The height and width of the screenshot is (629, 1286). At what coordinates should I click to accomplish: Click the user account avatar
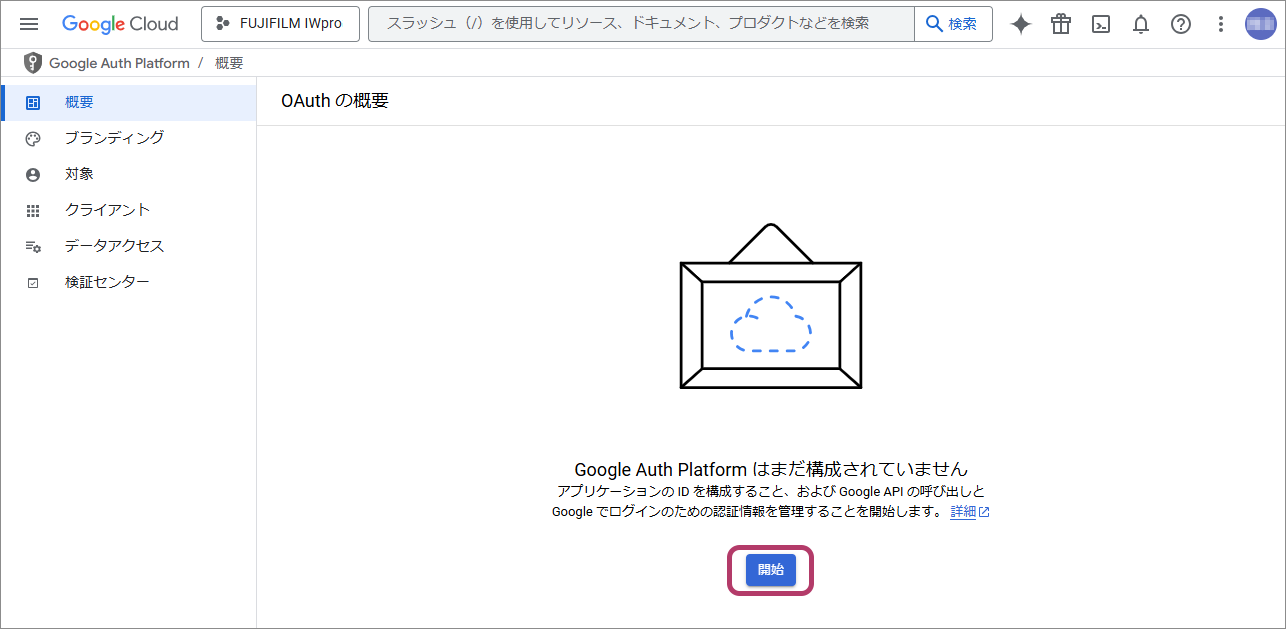point(1260,24)
